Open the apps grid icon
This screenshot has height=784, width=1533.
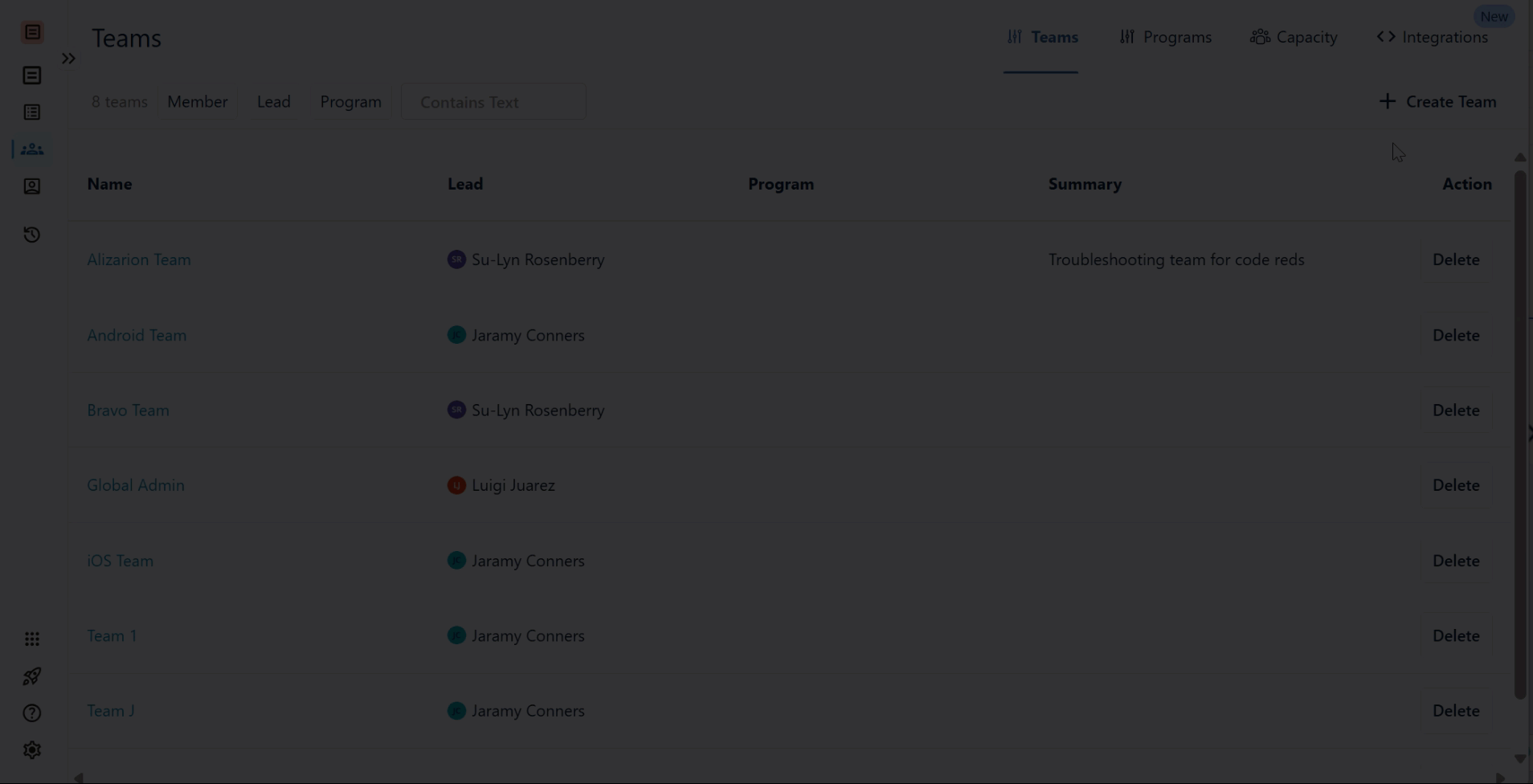[x=32, y=639]
